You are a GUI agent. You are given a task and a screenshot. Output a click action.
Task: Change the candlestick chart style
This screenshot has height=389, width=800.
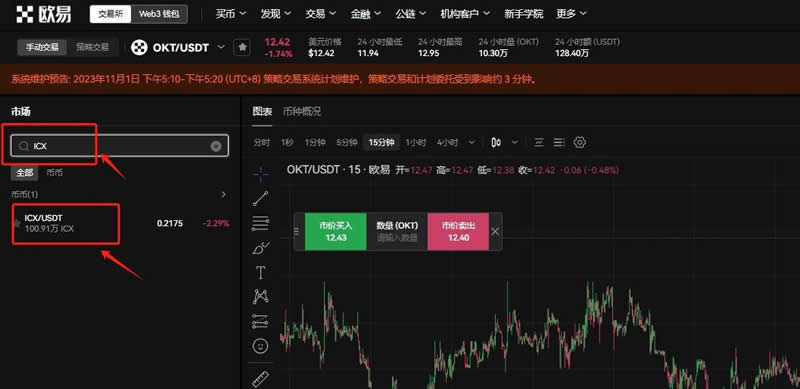[x=496, y=142]
